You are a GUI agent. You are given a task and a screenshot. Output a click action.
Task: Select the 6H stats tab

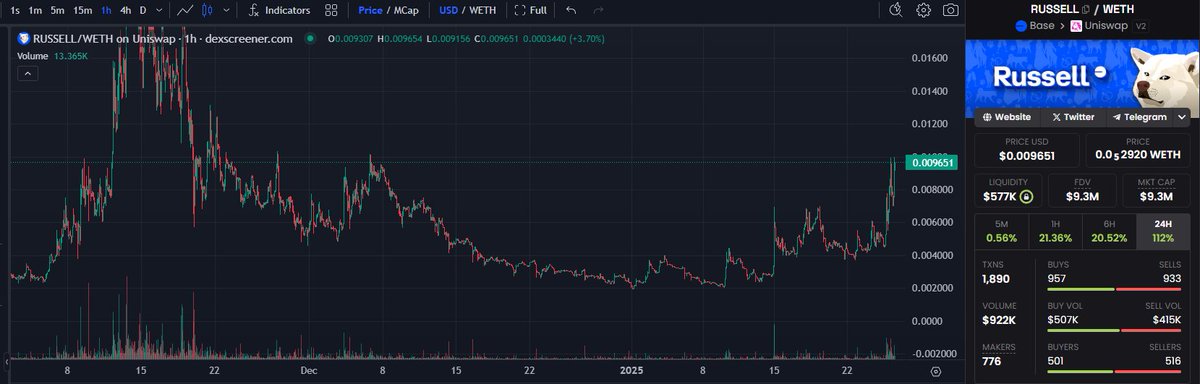[1109, 231]
